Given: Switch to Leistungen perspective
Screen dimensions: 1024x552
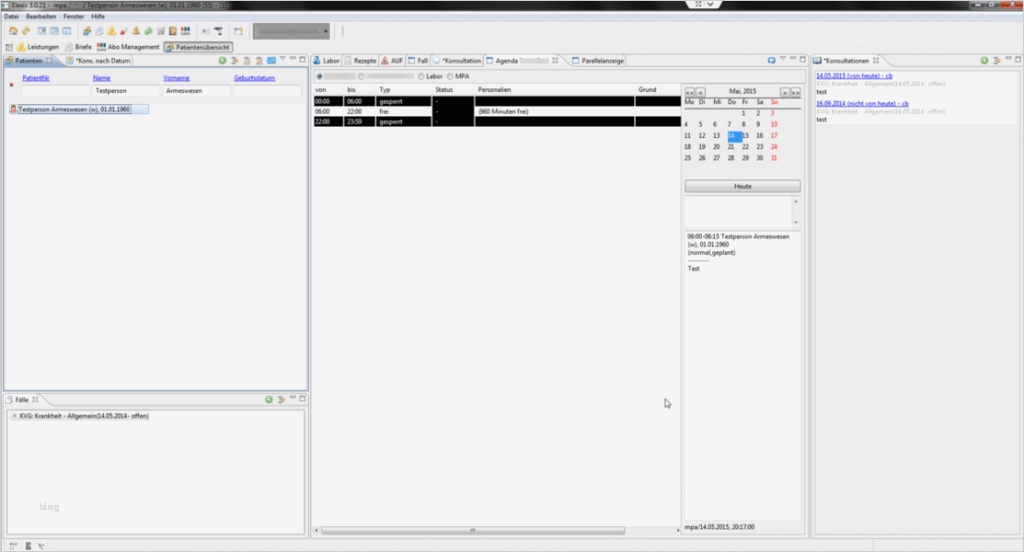Looking at the screenshot, I should click(38, 47).
